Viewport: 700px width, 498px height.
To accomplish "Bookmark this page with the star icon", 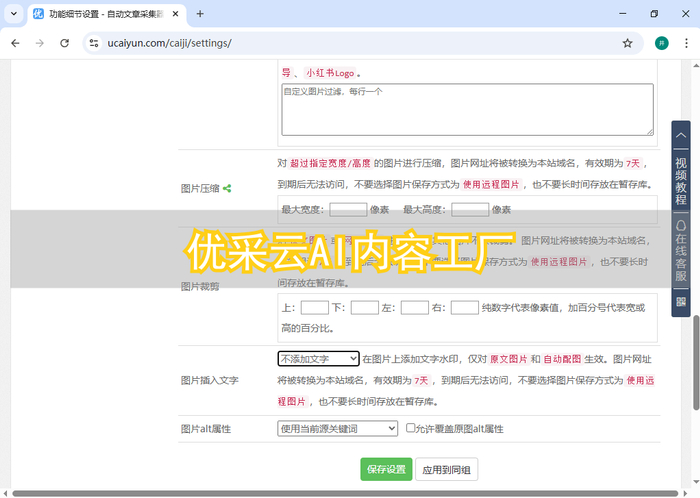I will [x=627, y=43].
